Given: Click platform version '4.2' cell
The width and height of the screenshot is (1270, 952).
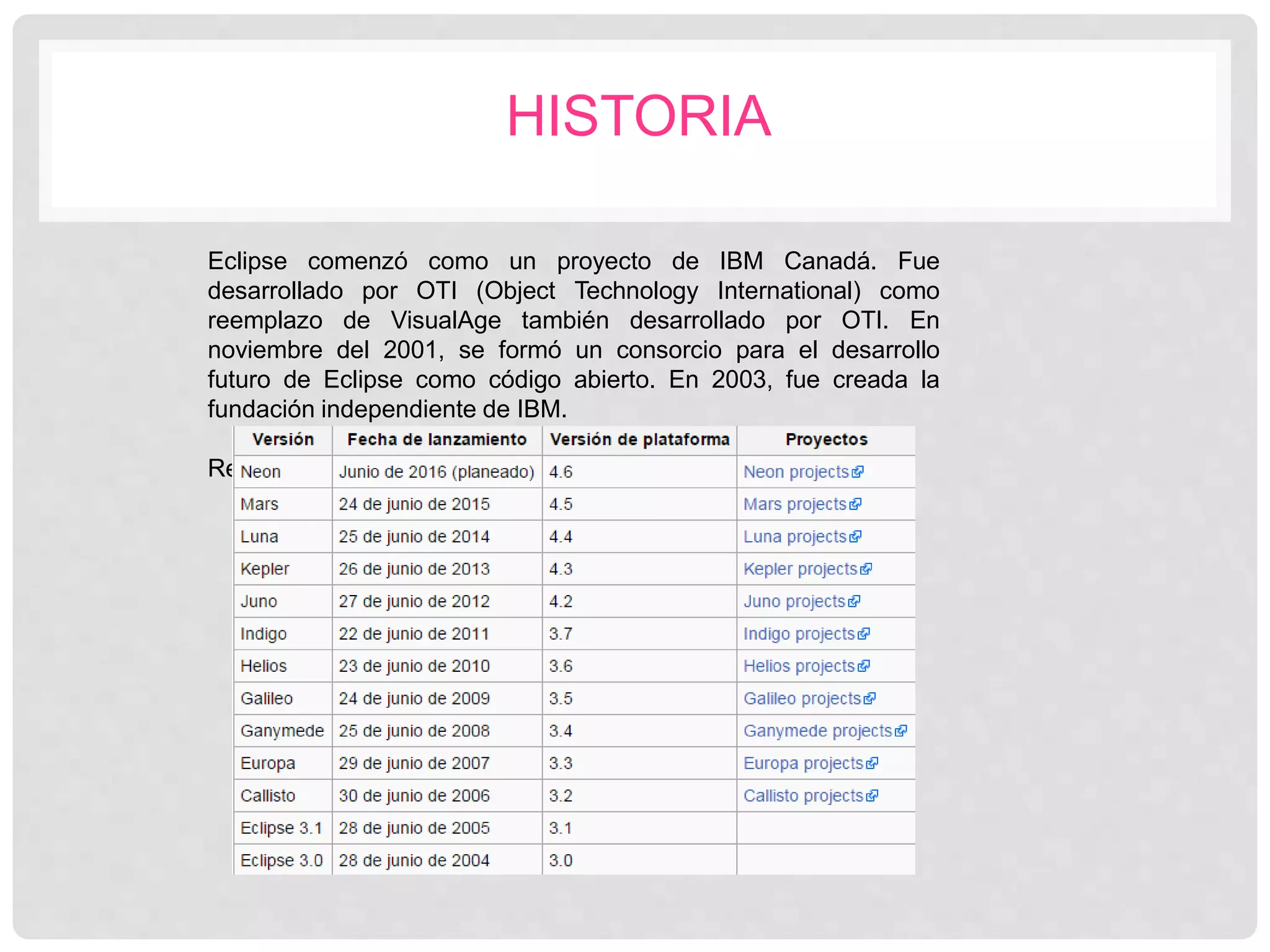Looking at the screenshot, I should point(639,602).
